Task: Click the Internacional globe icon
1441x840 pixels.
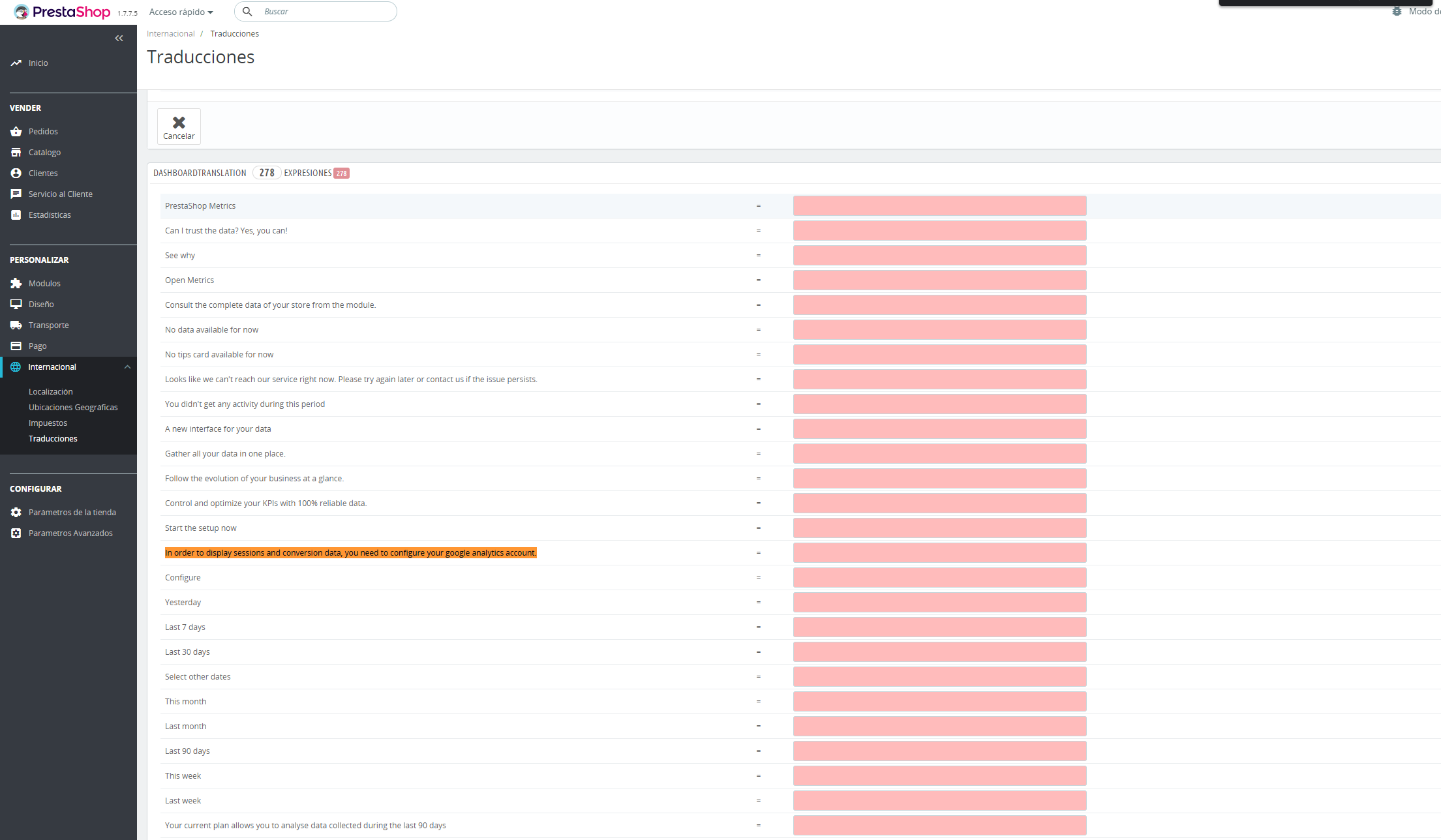Action: (x=16, y=367)
